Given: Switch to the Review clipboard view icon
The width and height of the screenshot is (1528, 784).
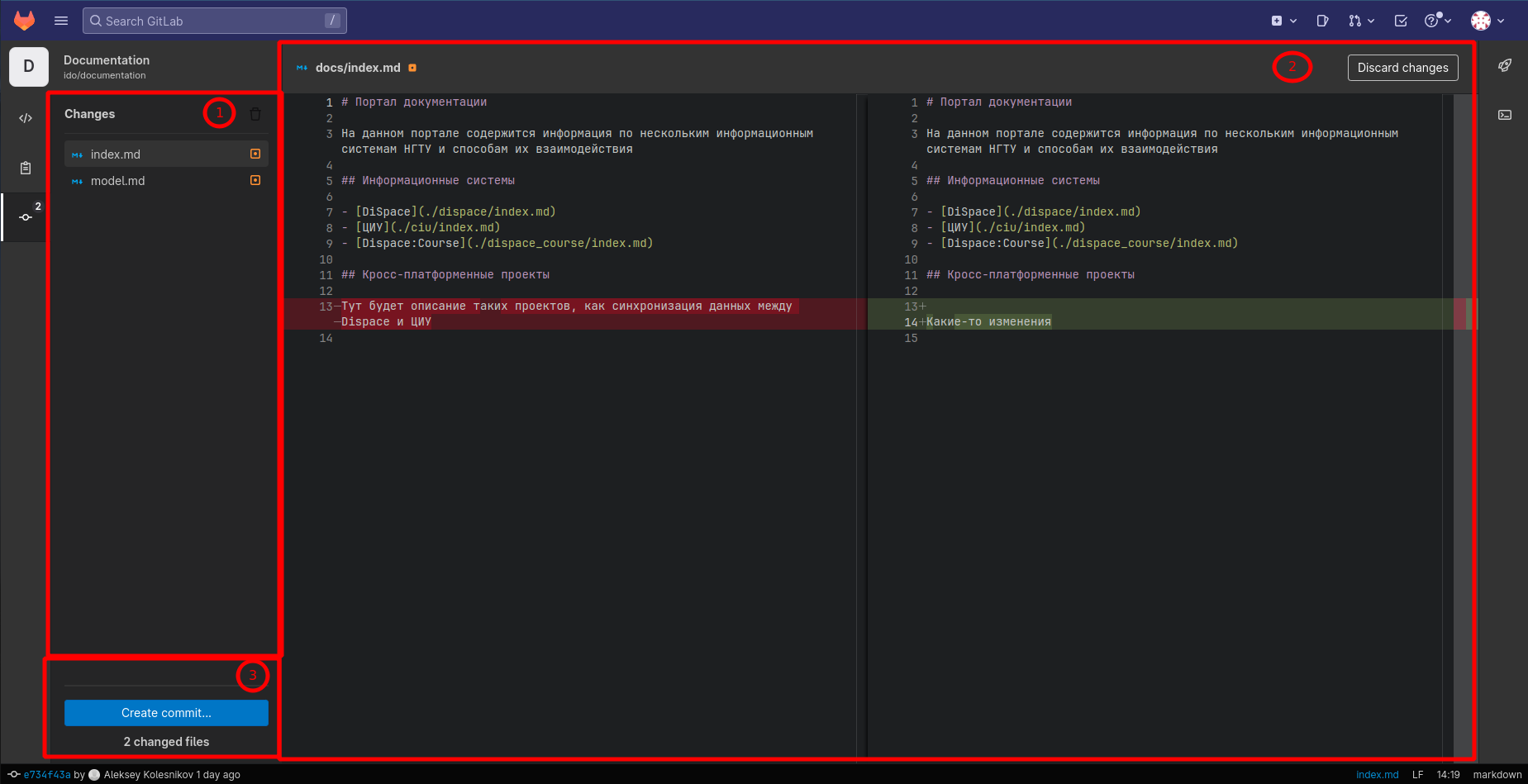Looking at the screenshot, I should tap(26, 168).
